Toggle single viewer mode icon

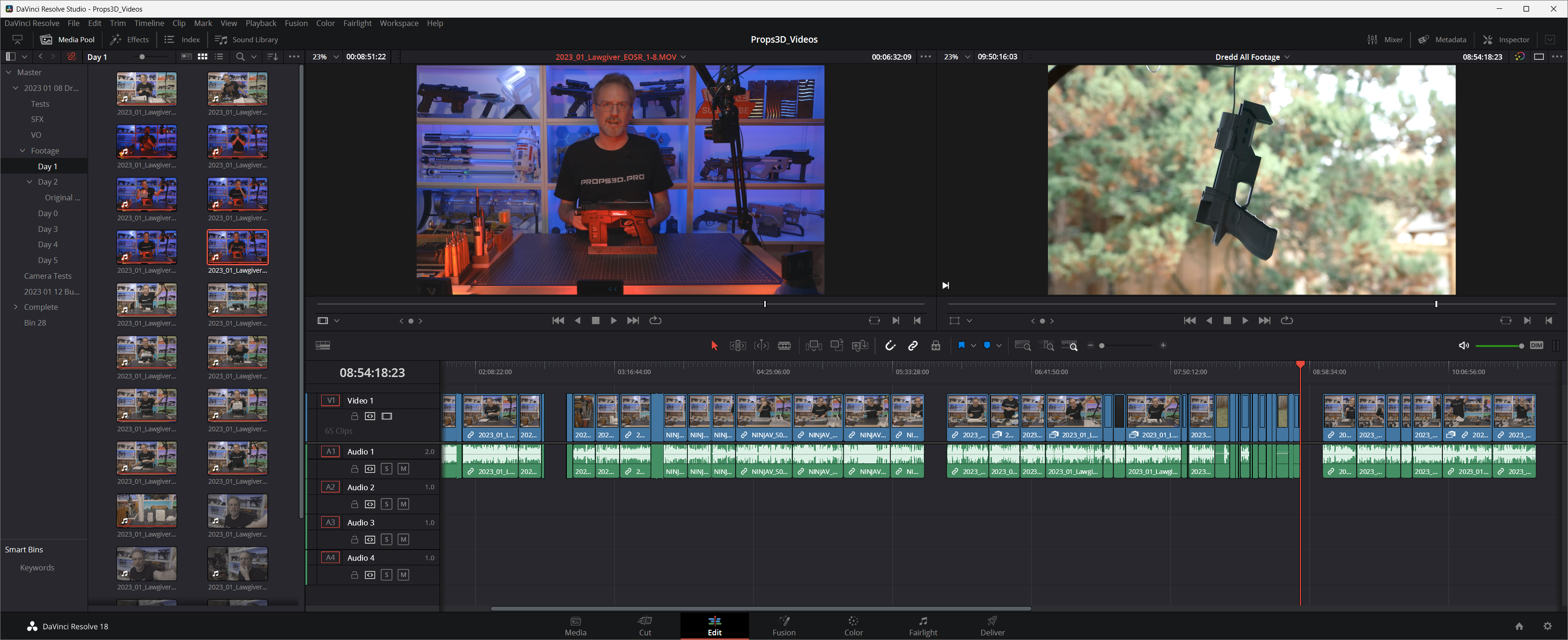(x=1539, y=57)
